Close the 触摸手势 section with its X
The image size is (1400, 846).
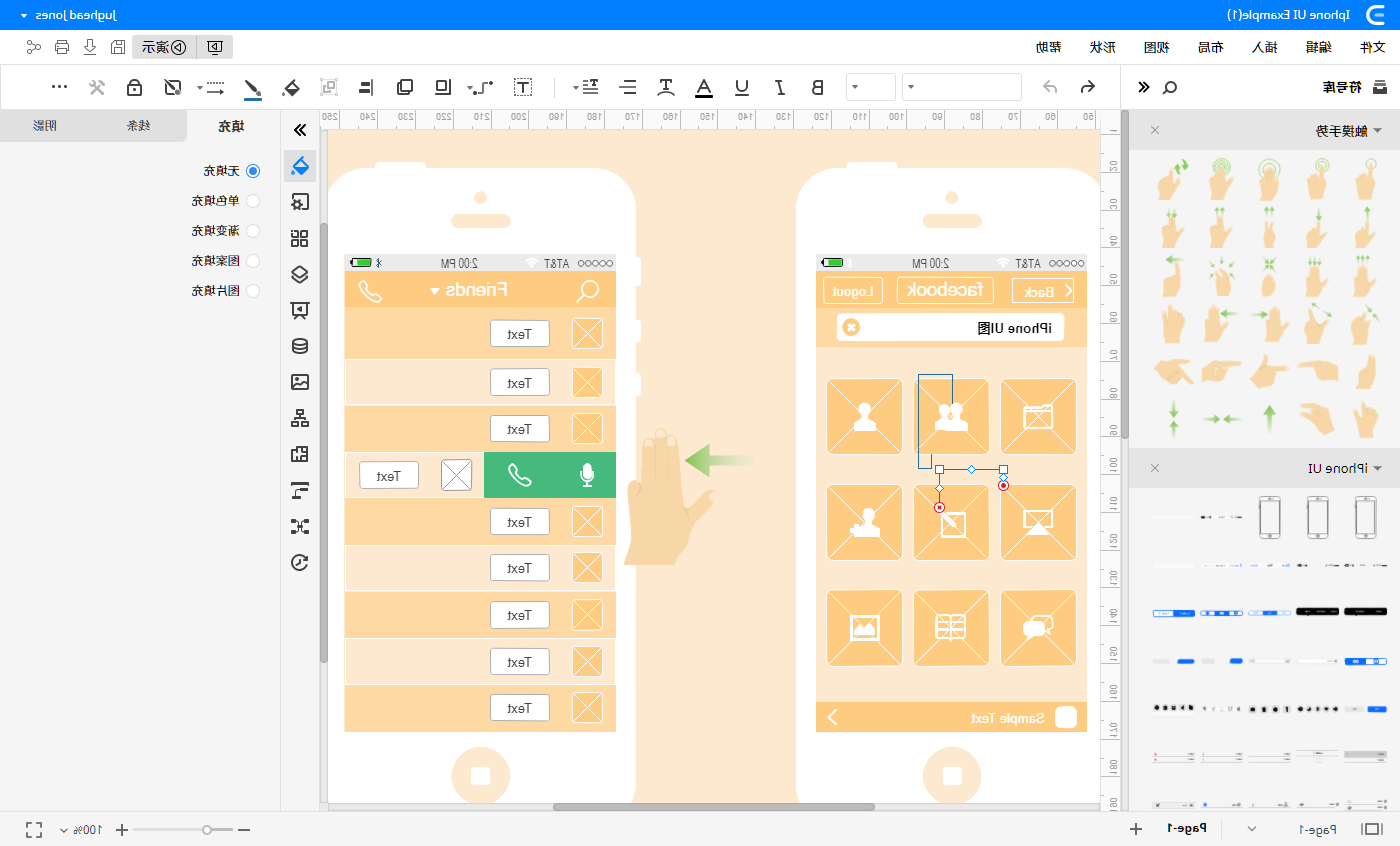1154,130
